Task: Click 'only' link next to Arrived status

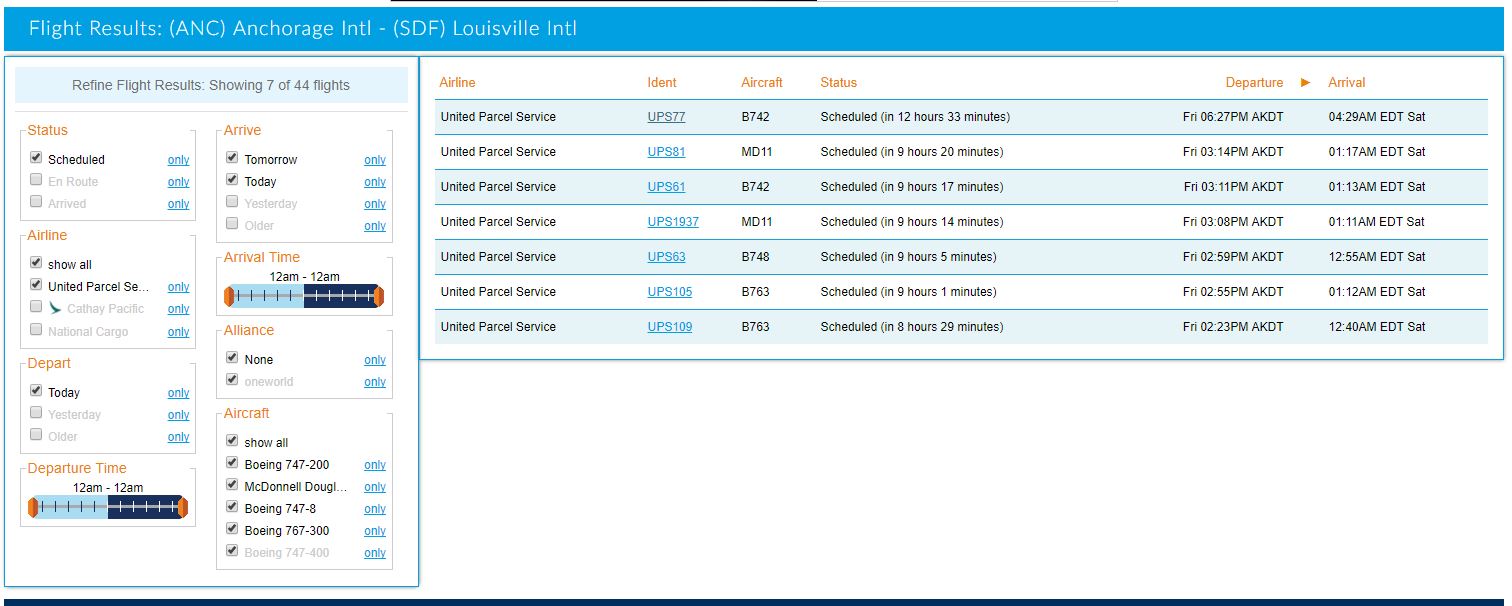Action: 178,204
